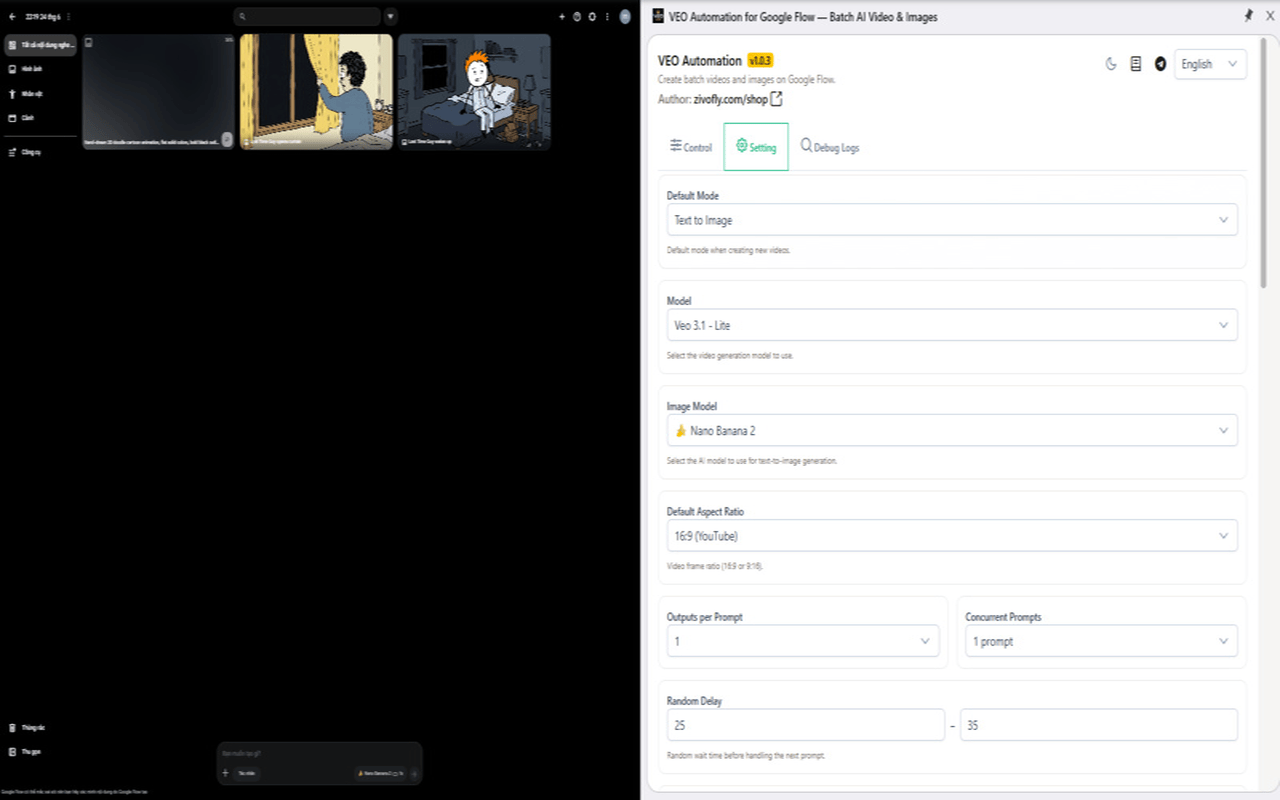The width and height of the screenshot is (1280, 800).
Task: Select the first item in Flow's left sidebar
Action: [x=40, y=45]
